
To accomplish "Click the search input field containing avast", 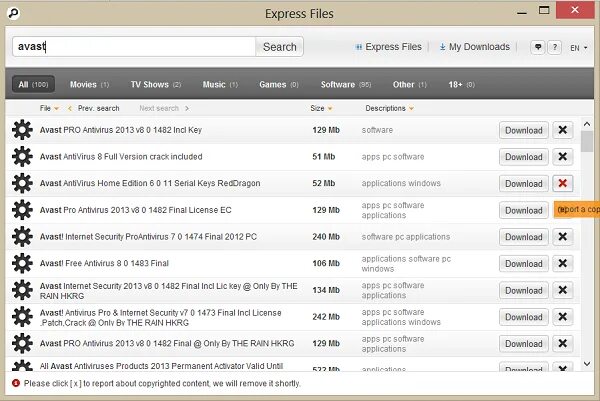I will (x=134, y=47).
